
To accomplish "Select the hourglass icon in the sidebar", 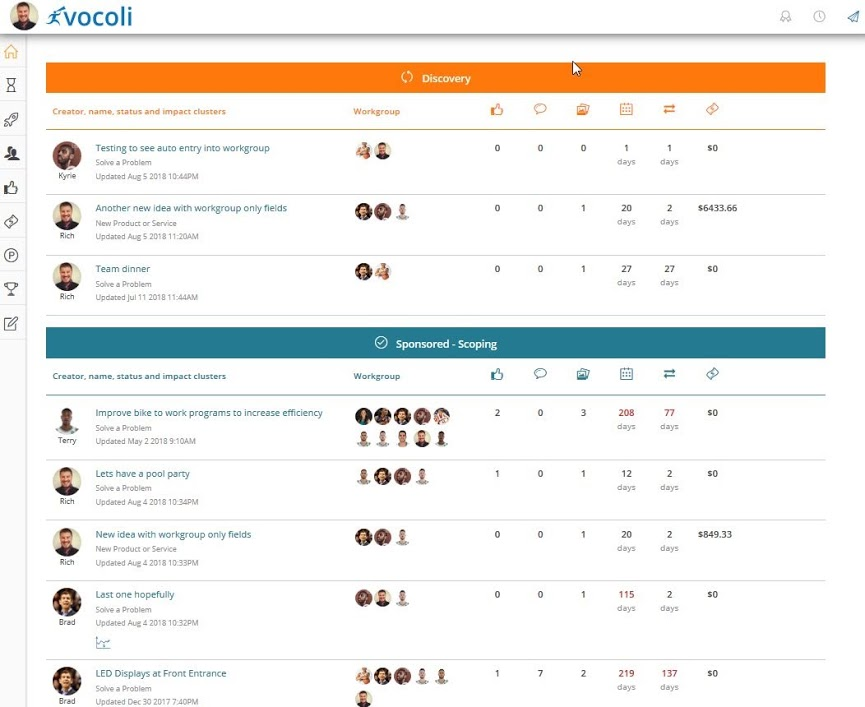I will click(x=12, y=84).
